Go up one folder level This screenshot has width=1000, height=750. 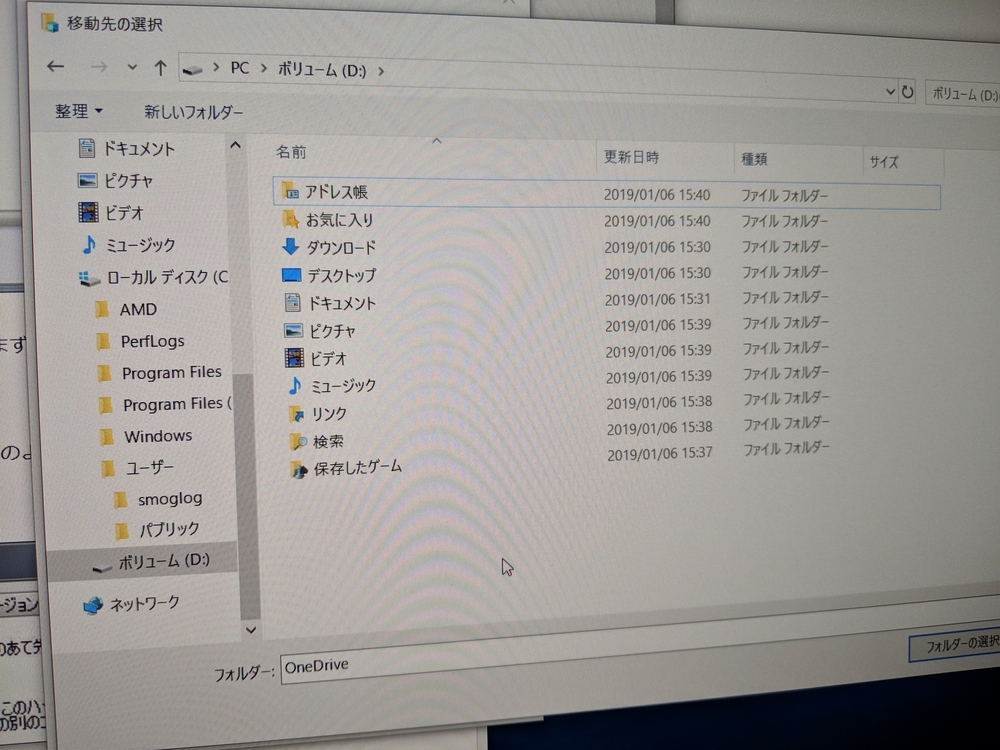coord(160,68)
